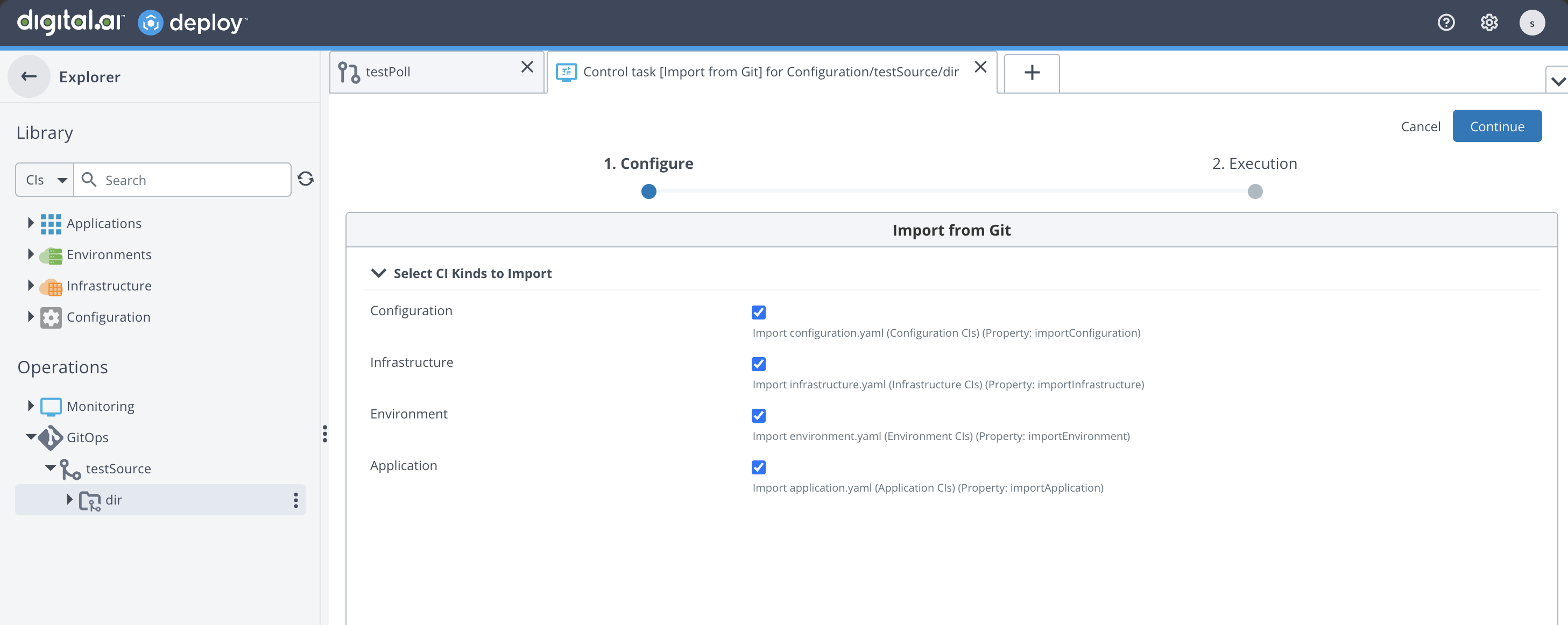Click the Continue button
Screen dimensions: 1568x625
pos(1497,126)
